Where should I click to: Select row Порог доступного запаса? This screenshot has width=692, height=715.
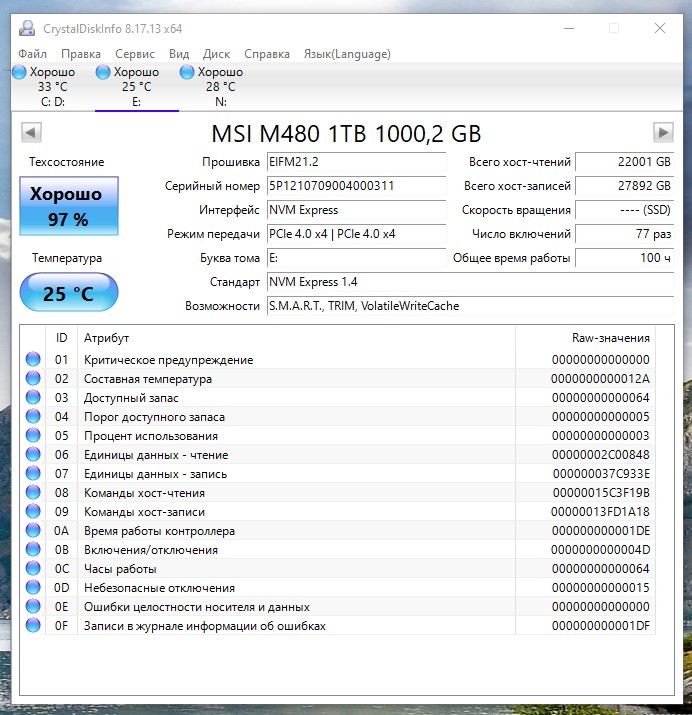point(340,416)
